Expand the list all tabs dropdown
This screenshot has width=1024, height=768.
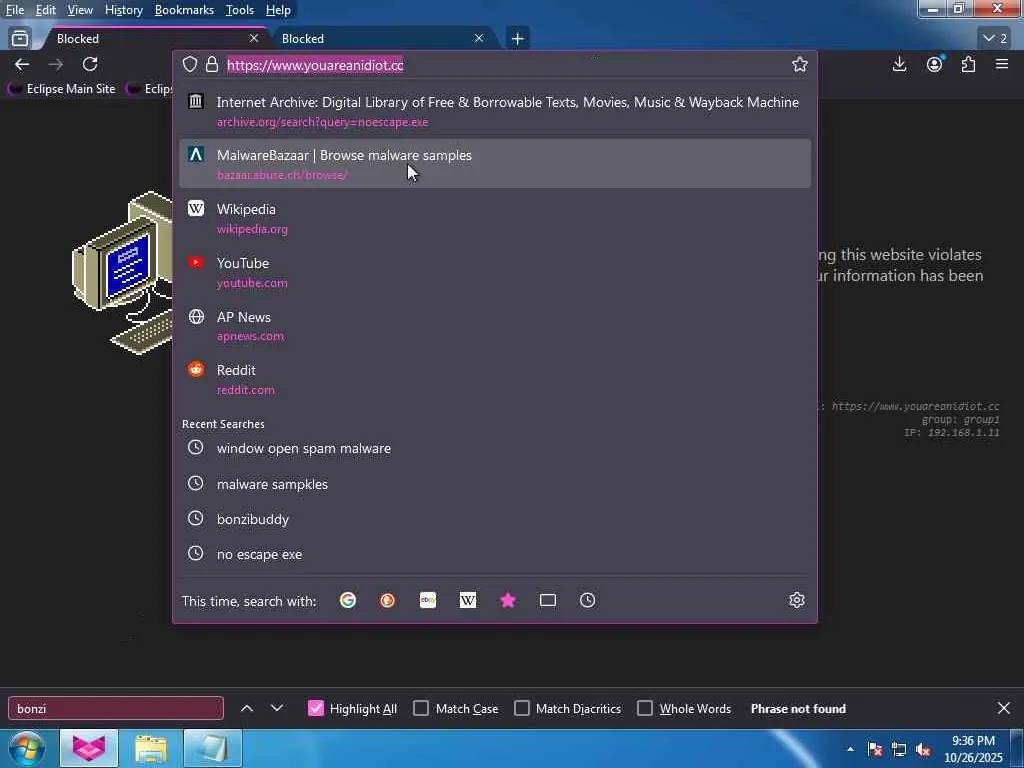[995, 39]
